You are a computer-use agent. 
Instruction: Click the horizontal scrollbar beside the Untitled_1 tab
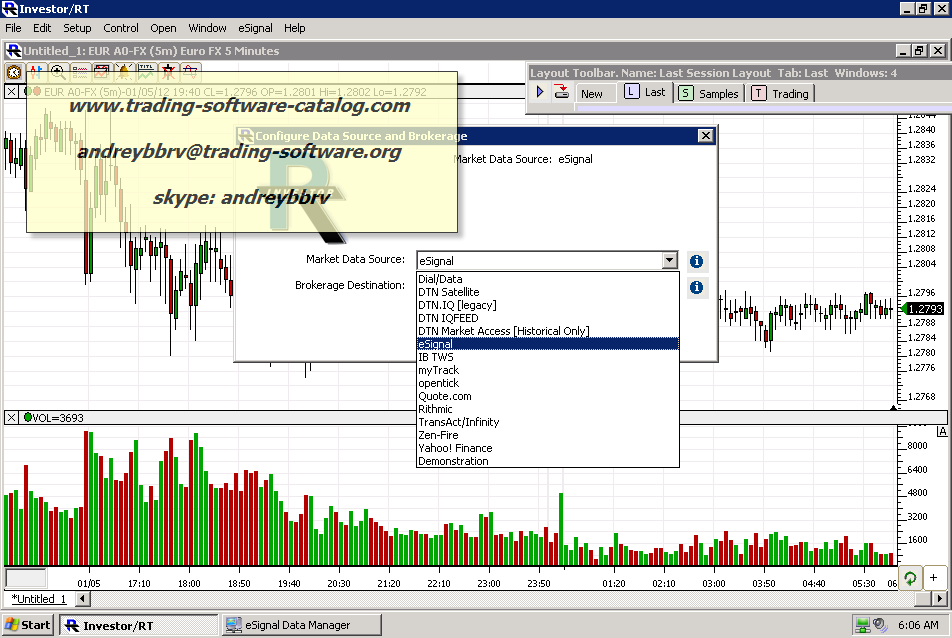click(x=500, y=598)
